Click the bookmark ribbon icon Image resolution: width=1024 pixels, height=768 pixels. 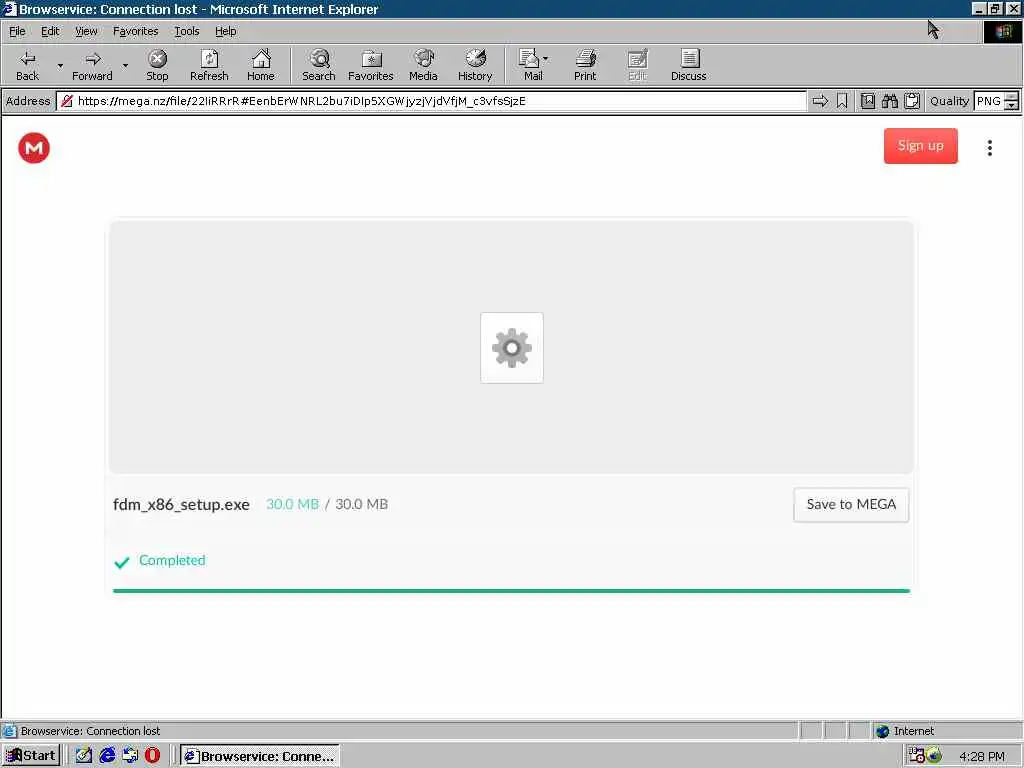(x=842, y=101)
